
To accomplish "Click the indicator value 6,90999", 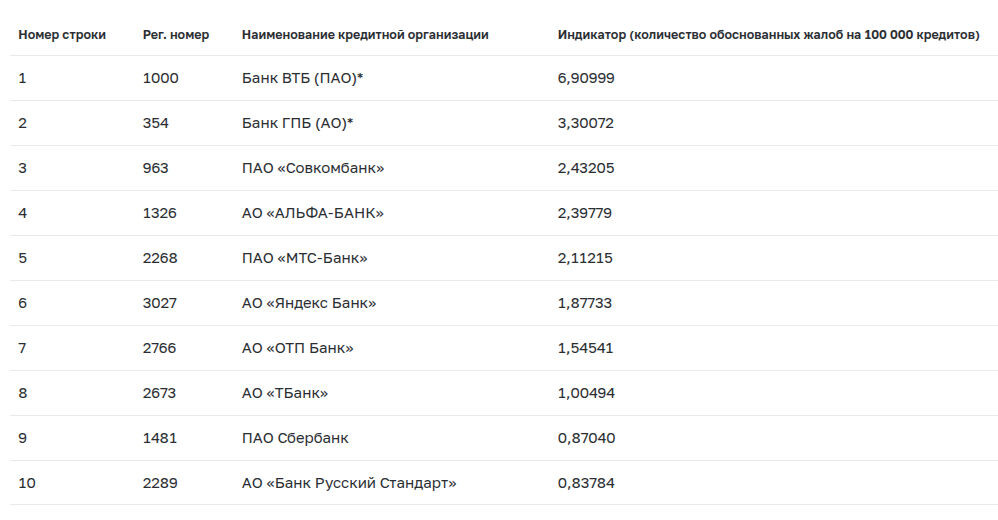I will [x=586, y=78].
